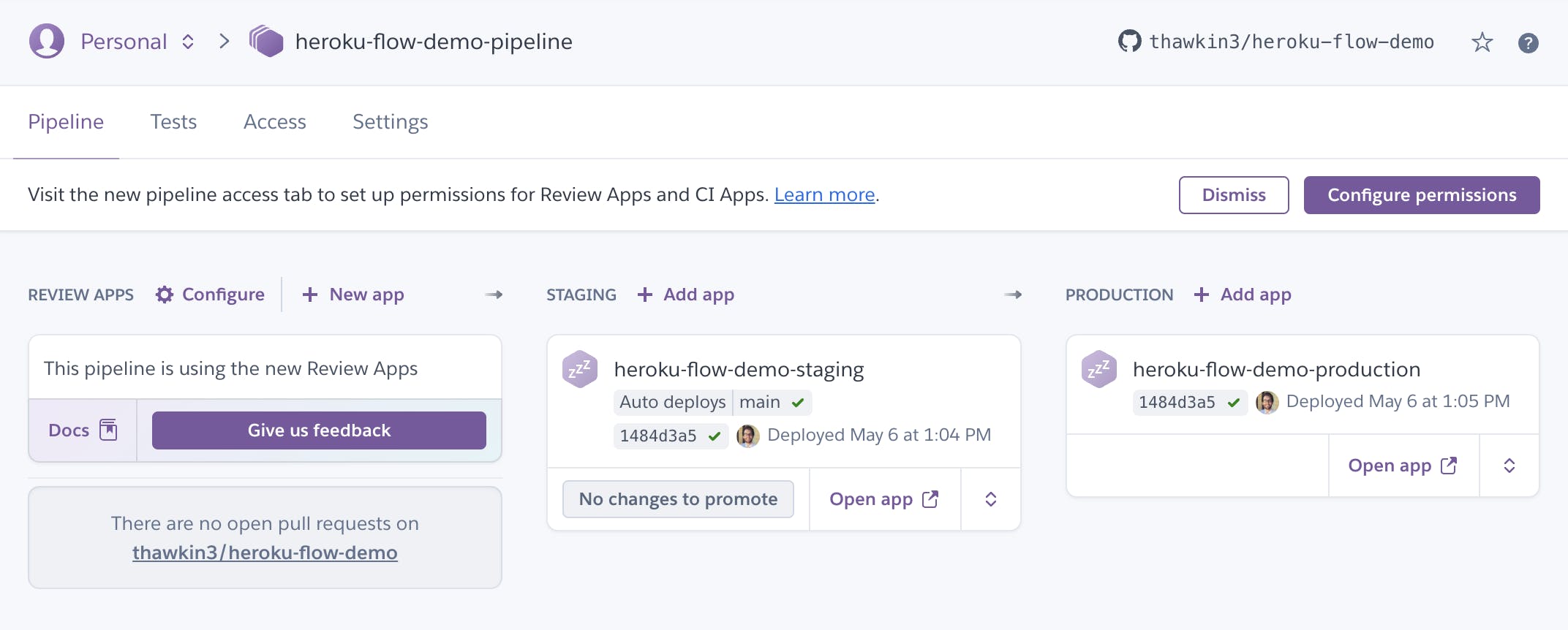The height and width of the screenshot is (630, 1568).
Task: Click the staging deployer avatar
Action: pos(747,436)
